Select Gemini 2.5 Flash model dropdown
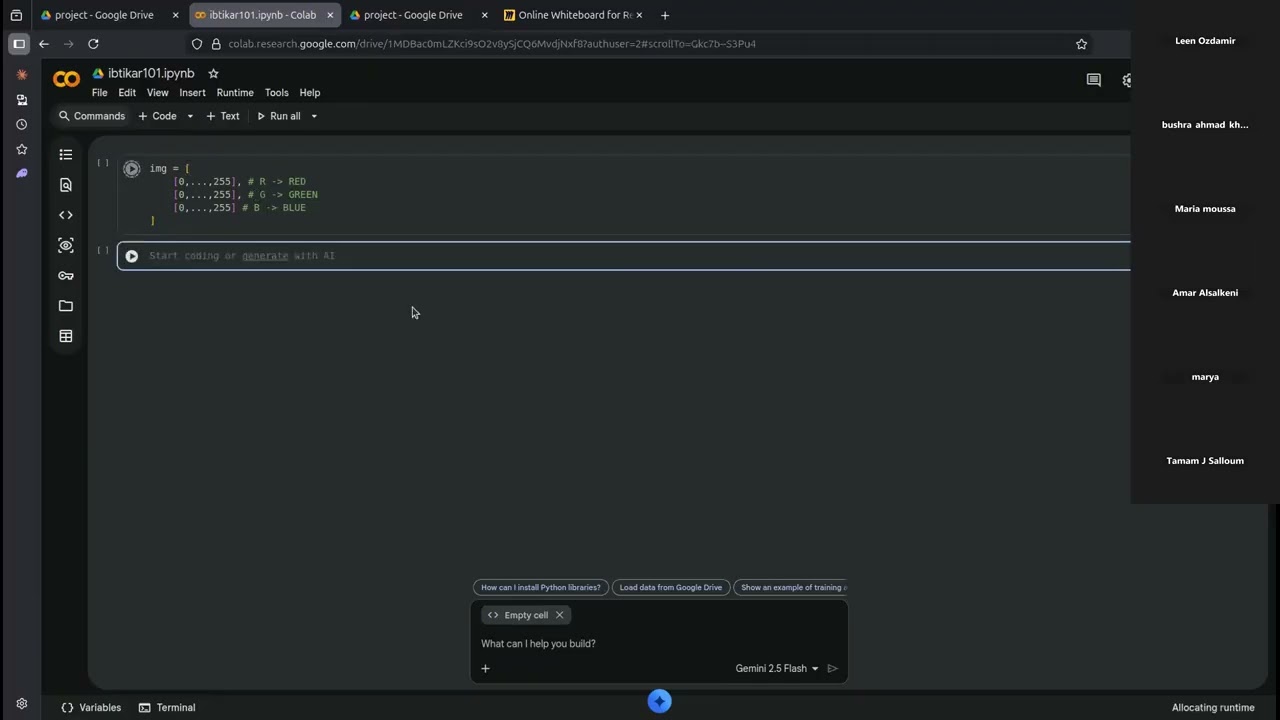 click(x=777, y=668)
